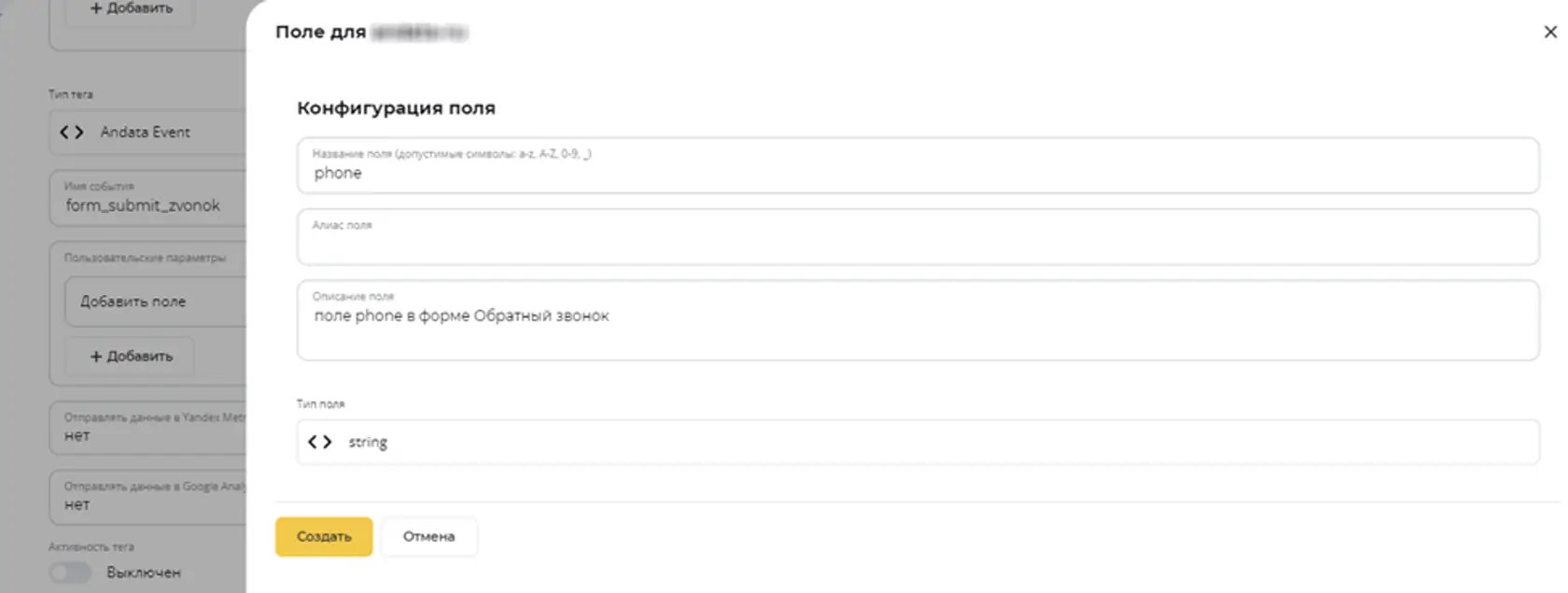Click the event name field form_submit_zvonok
Viewport: 1568px width, 593px height.
click(x=148, y=198)
